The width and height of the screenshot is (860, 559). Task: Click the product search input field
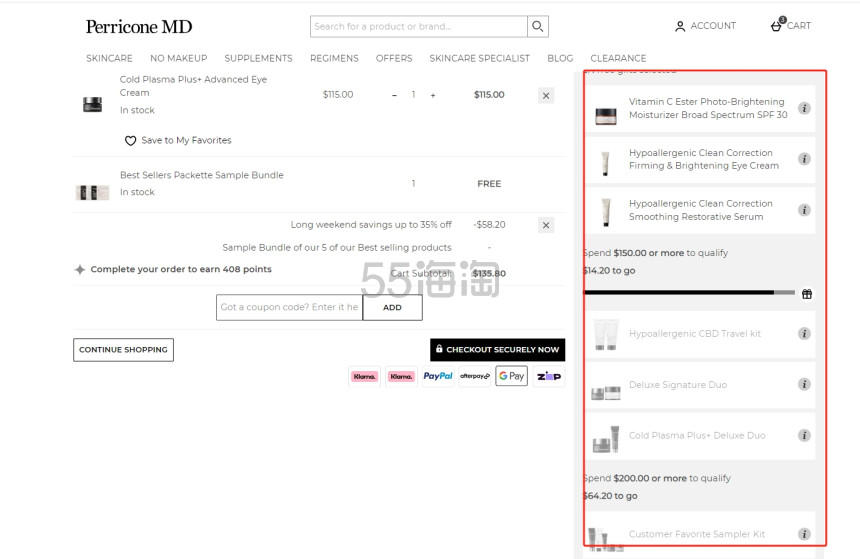click(418, 26)
